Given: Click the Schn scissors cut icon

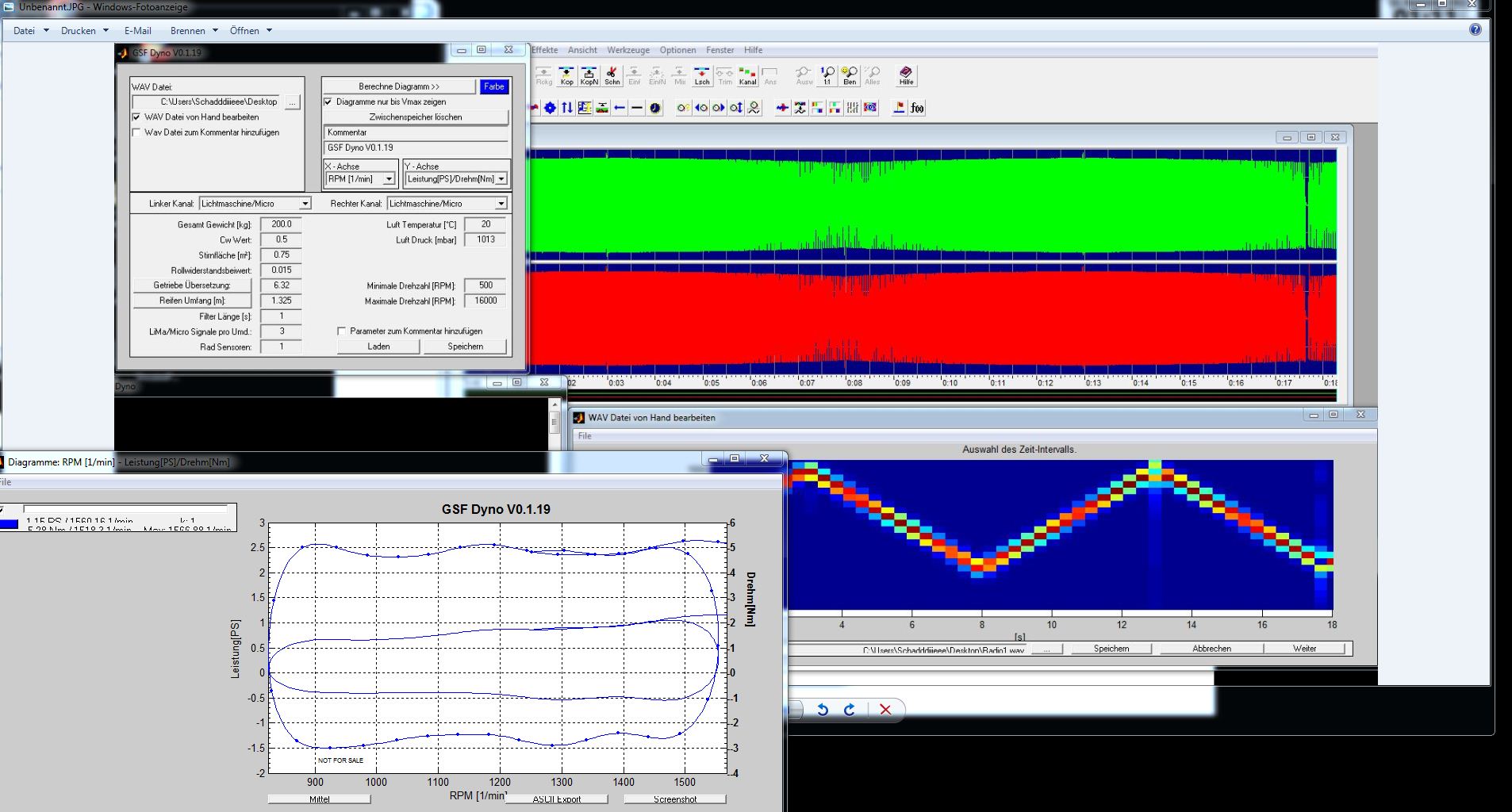Looking at the screenshot, I should (612, 75).
